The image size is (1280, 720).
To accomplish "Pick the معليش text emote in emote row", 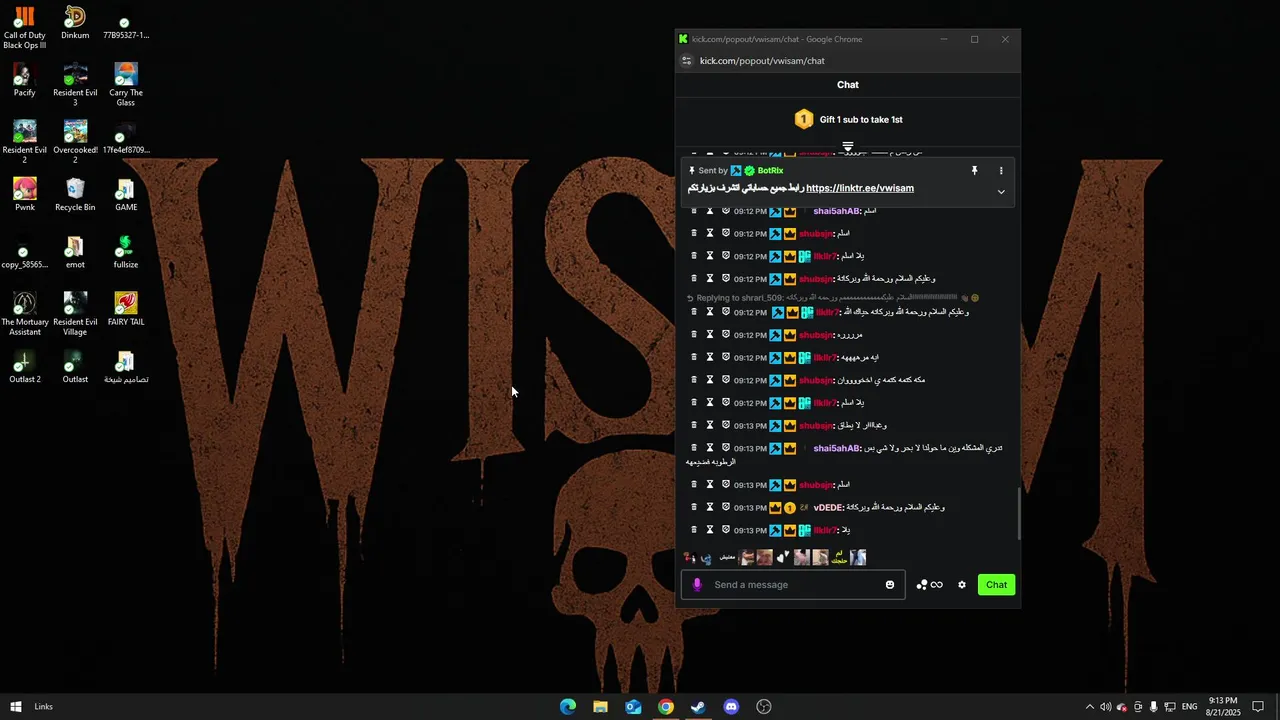I will pyautogui.click(x=727, y=557).
